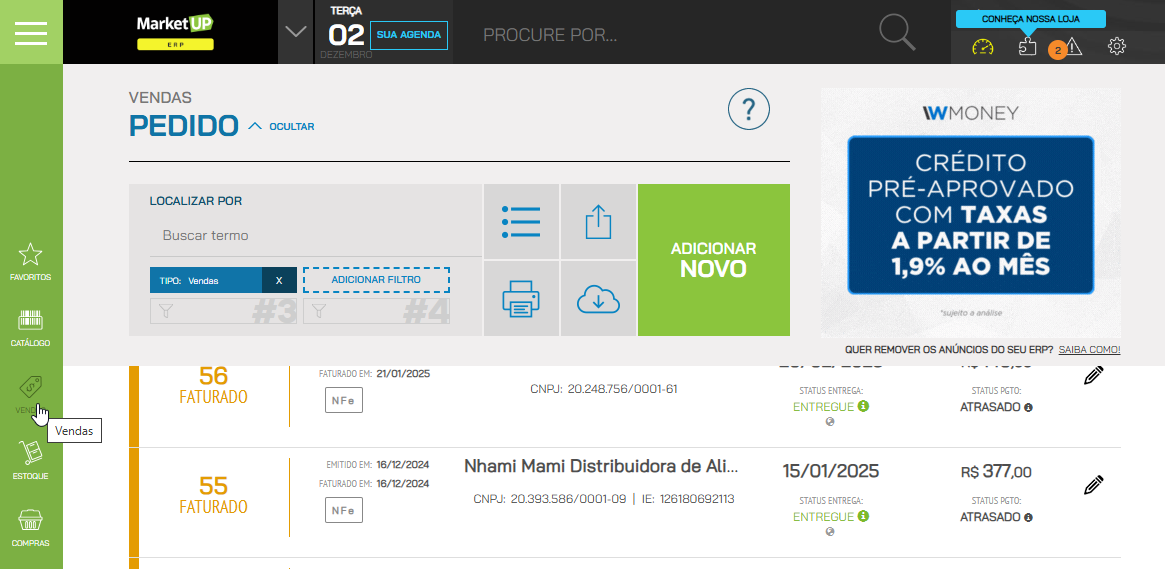
Task: Open the settings gear icon
Action: [1117, 47]
